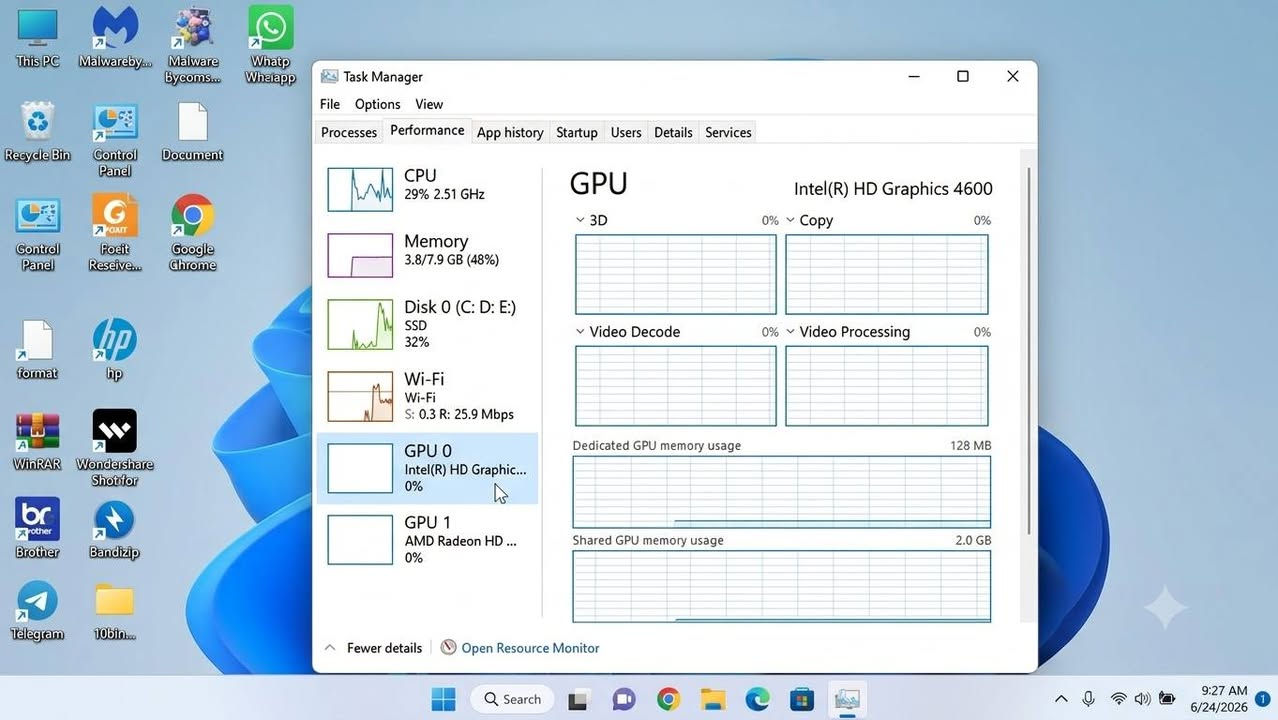This screenshot has height=720, width=1278.
Task: Open Task View in taskbar
Action: pos(577,699)
